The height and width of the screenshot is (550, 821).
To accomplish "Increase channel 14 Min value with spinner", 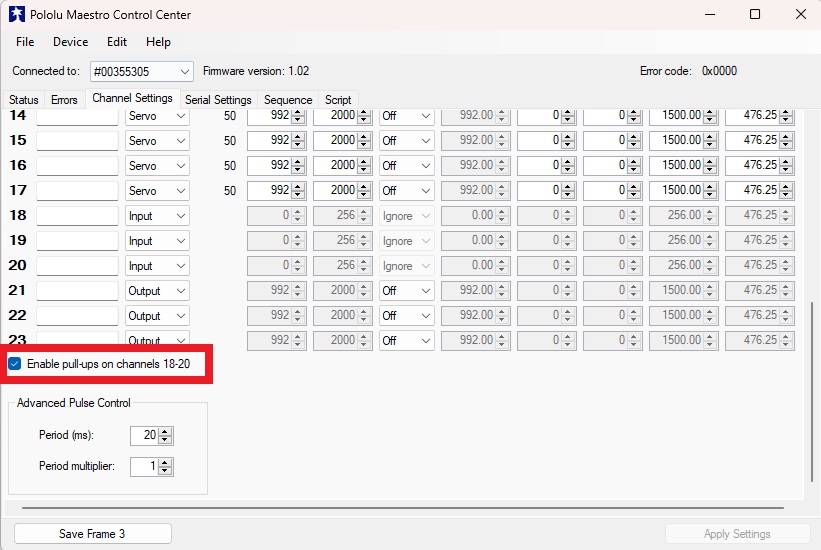I will [298, 112].
